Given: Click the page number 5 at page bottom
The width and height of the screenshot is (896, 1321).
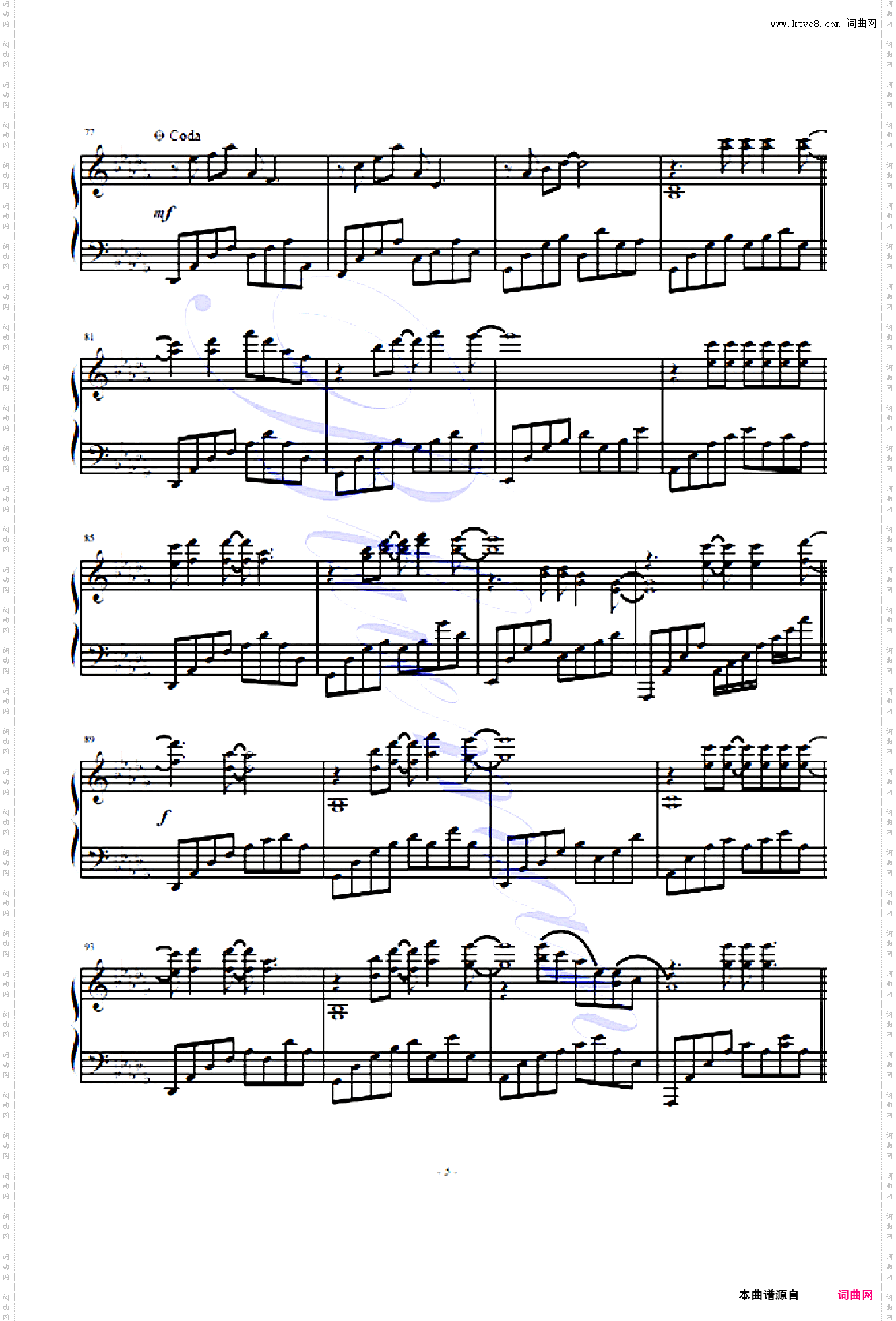Looking at the screenshot, I should tap(447, 1172).
